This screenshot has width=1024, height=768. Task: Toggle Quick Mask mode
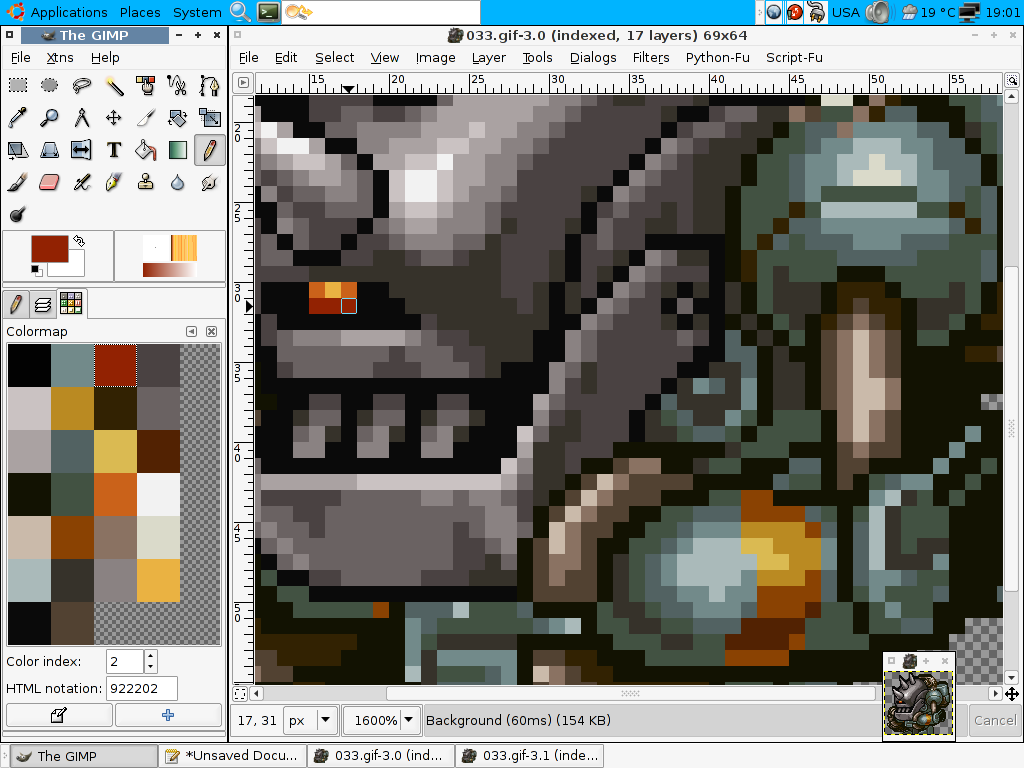pyautogui.click(x=238, y=692)
